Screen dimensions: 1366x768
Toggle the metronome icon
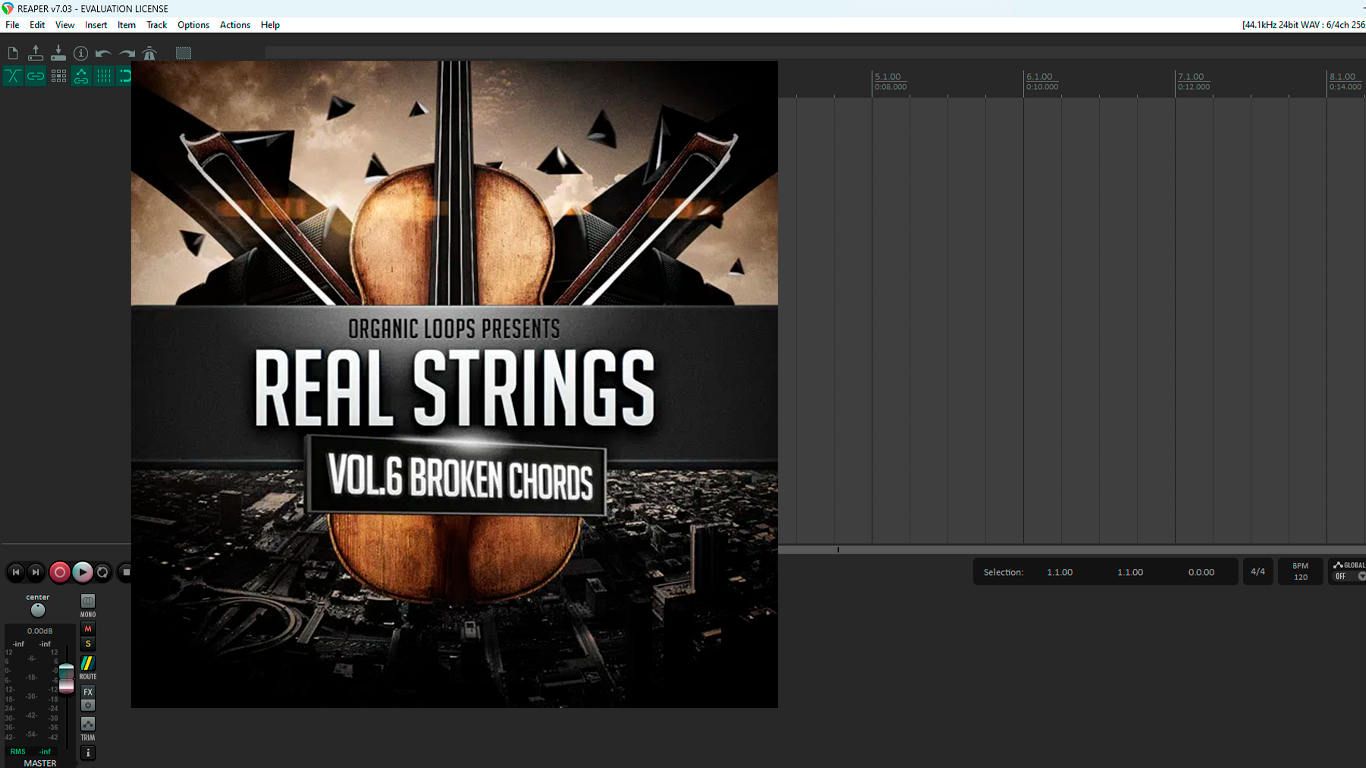[149, 53]
